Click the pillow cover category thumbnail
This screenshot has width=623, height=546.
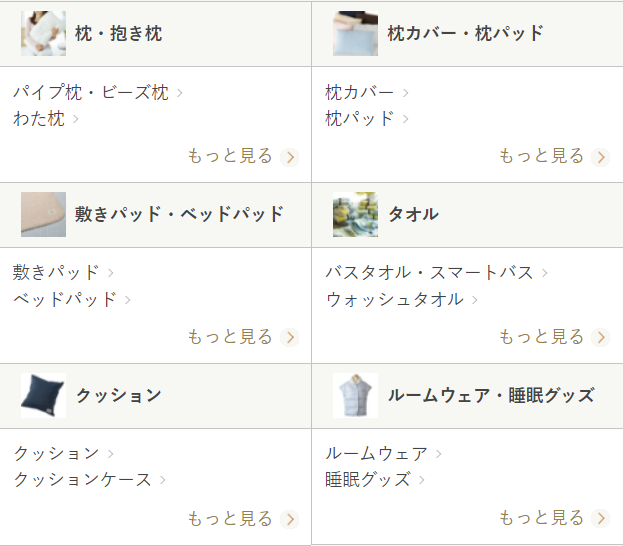(355, 34)
